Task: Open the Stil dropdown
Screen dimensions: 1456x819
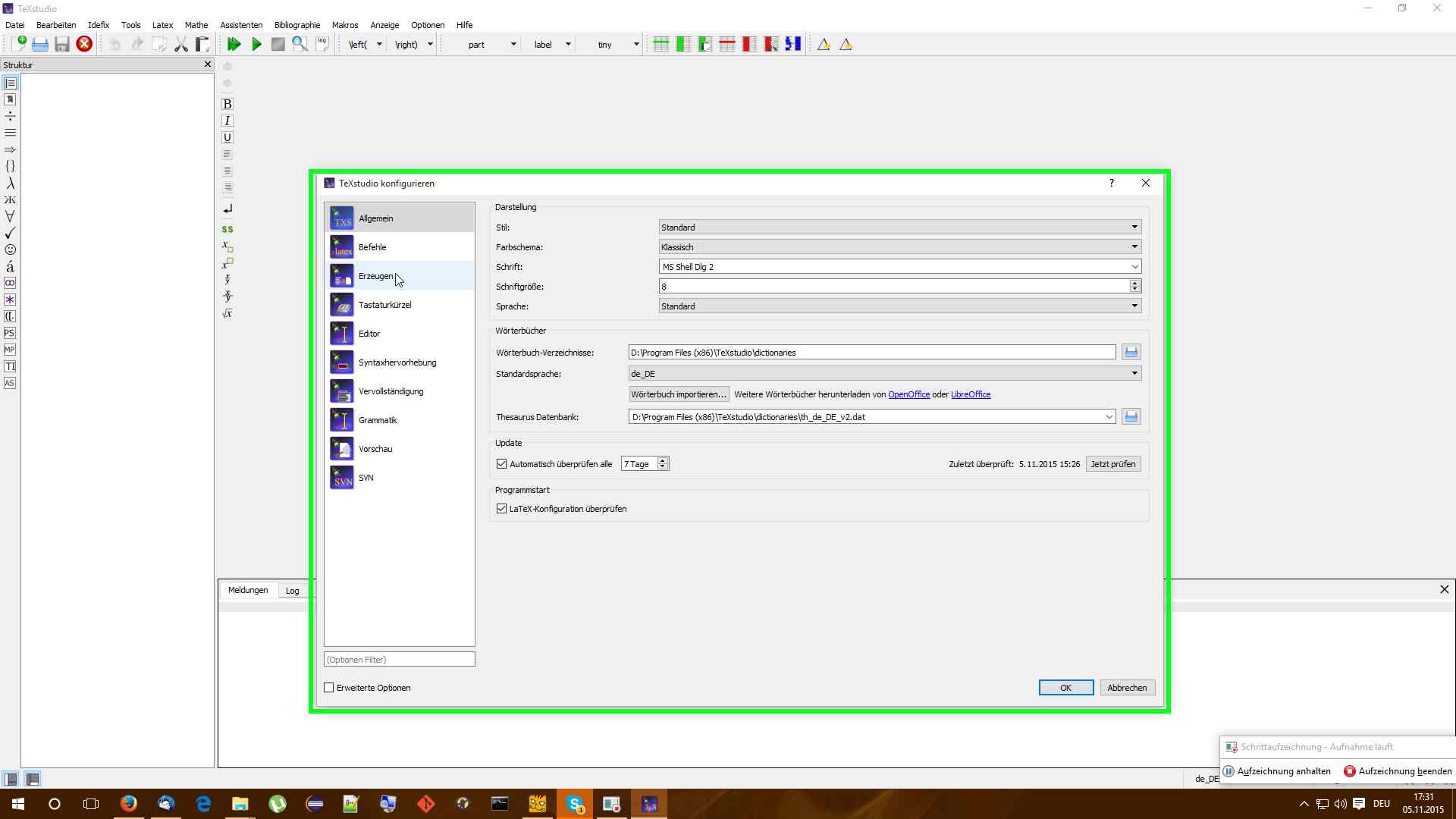Action: pyautogui.click(x=900, y=227)
